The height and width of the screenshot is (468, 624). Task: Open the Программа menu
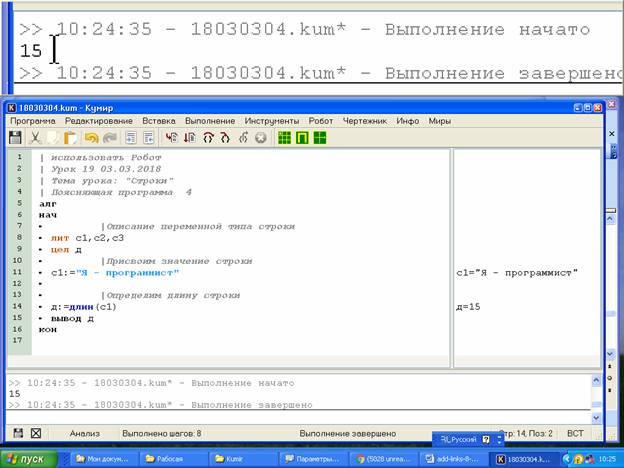pyautogui.click(x=33, y=121)
